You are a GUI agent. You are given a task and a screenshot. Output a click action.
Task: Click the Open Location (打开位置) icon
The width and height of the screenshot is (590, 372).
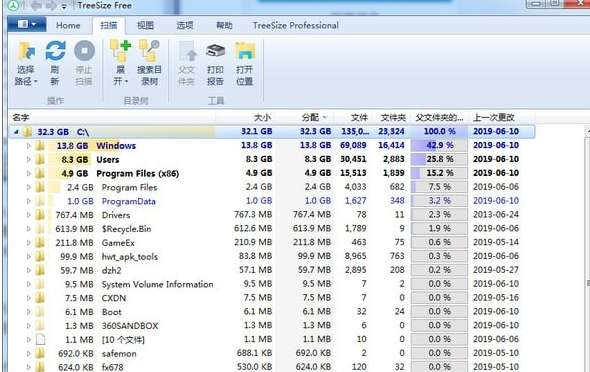pyautogui.click(x=245, y=52)
